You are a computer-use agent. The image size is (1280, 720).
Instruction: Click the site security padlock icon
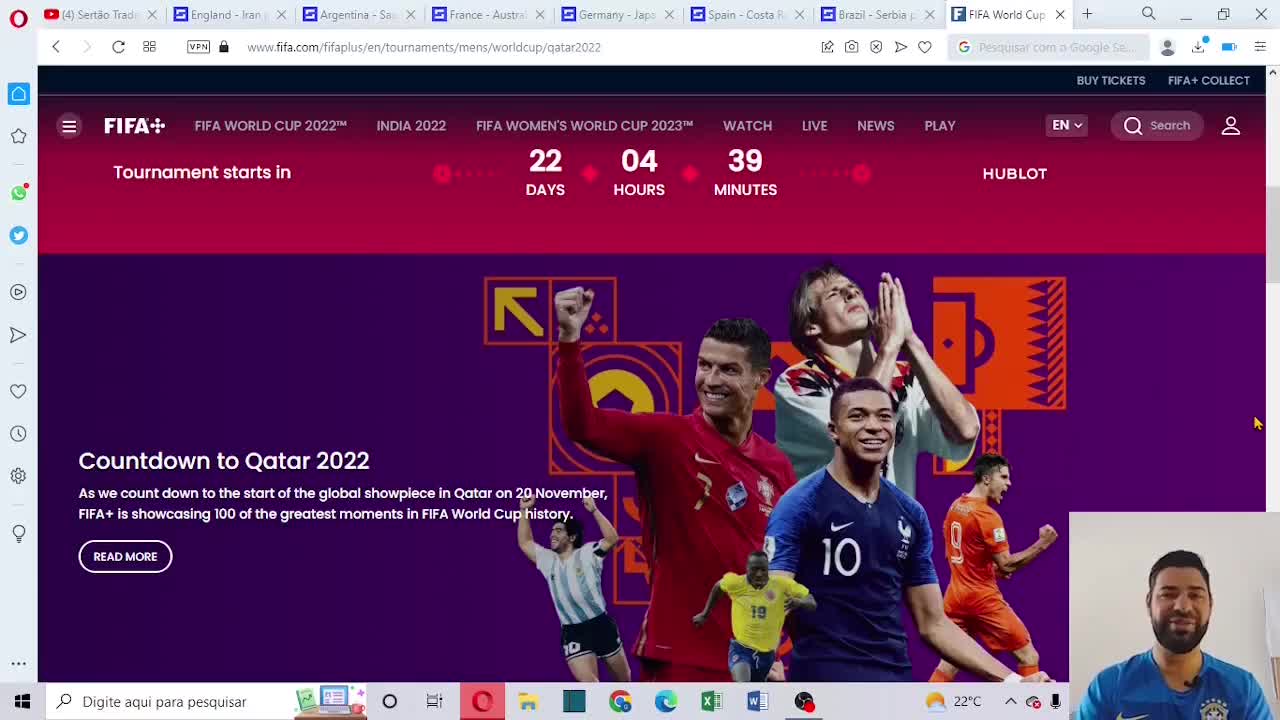(x=223, y=47)
